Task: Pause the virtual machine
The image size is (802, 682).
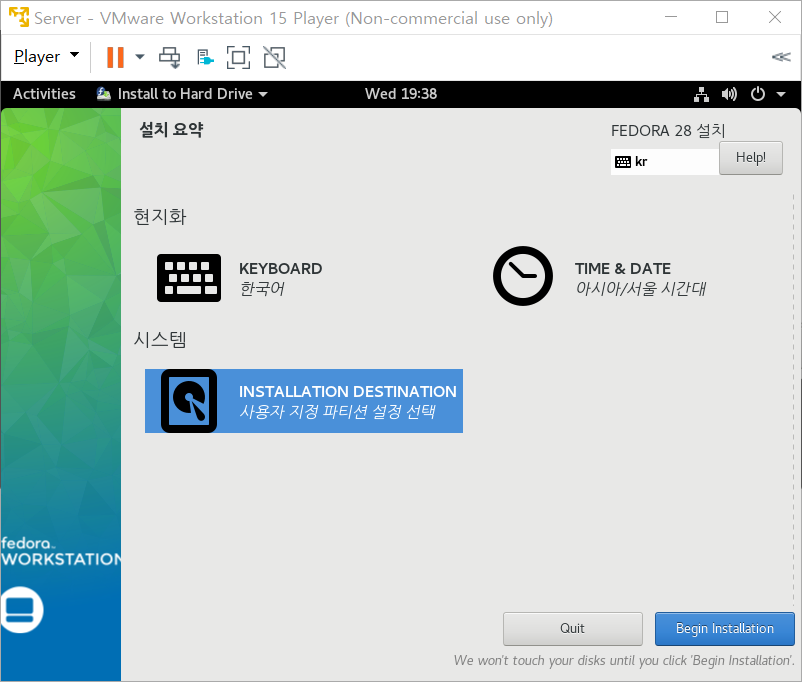Action: tap(115, 57)
